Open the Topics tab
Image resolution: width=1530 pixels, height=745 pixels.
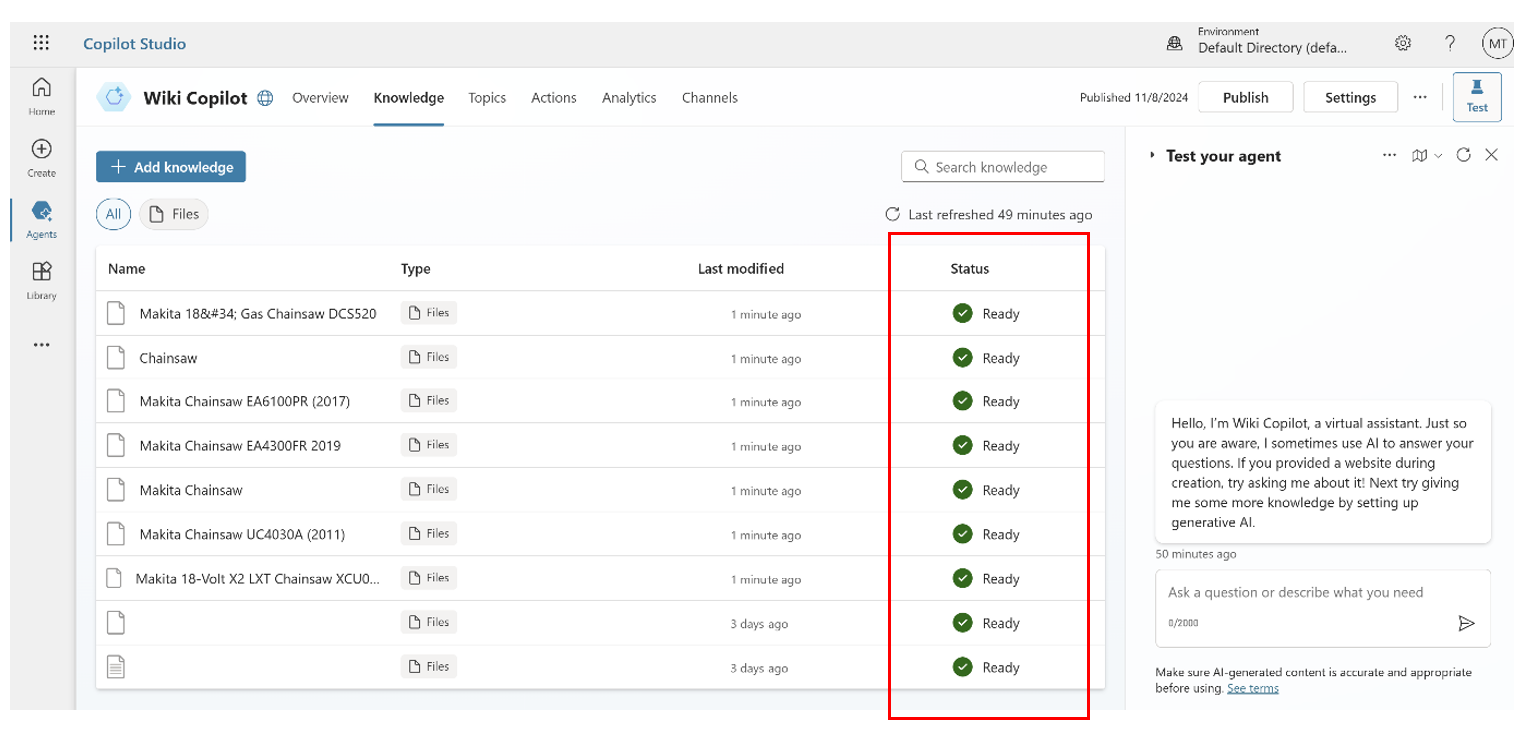tap(487, 97)
